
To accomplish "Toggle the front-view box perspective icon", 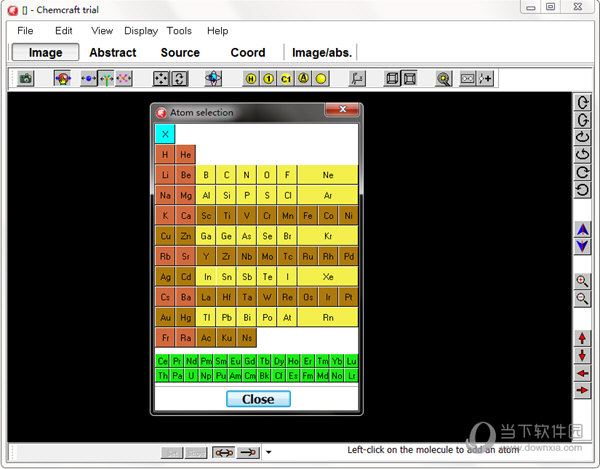I will click(x=409, y=79).
